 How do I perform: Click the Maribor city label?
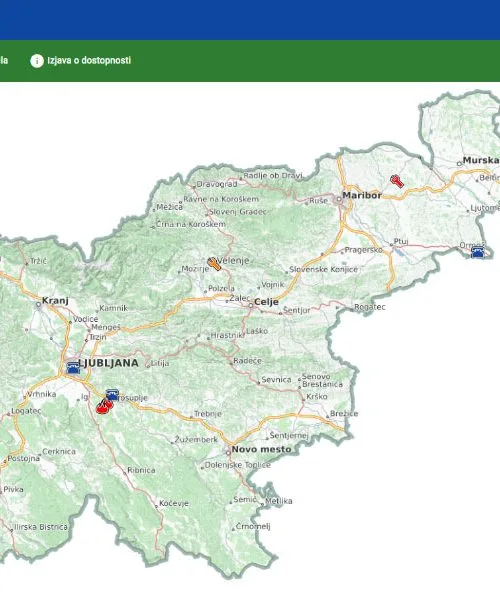[362, 195]
